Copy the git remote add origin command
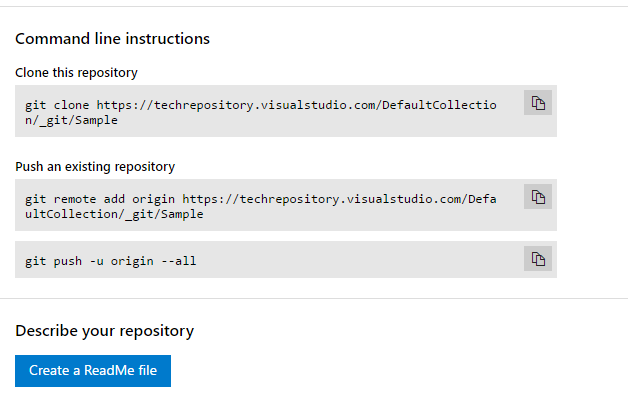628x404 pixels. click(538, 197)
